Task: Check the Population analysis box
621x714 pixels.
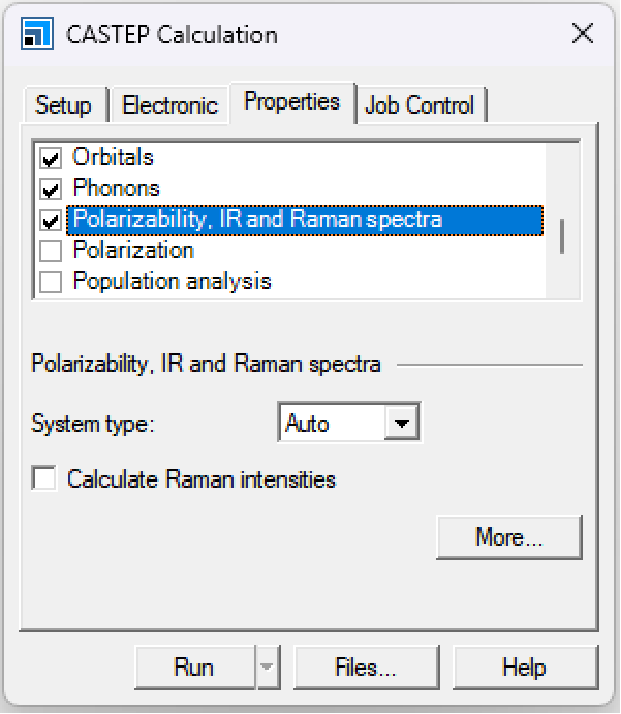Action: pos(50,282)
